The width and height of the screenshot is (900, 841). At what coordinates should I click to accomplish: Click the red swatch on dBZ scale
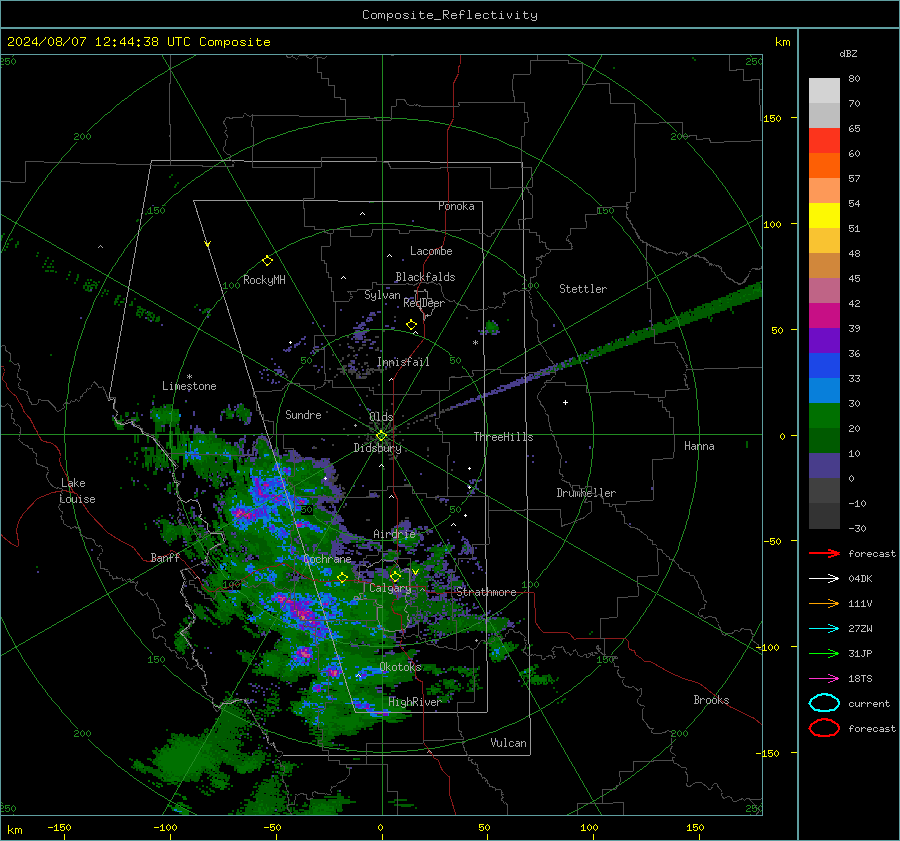[x=824, y=141]
